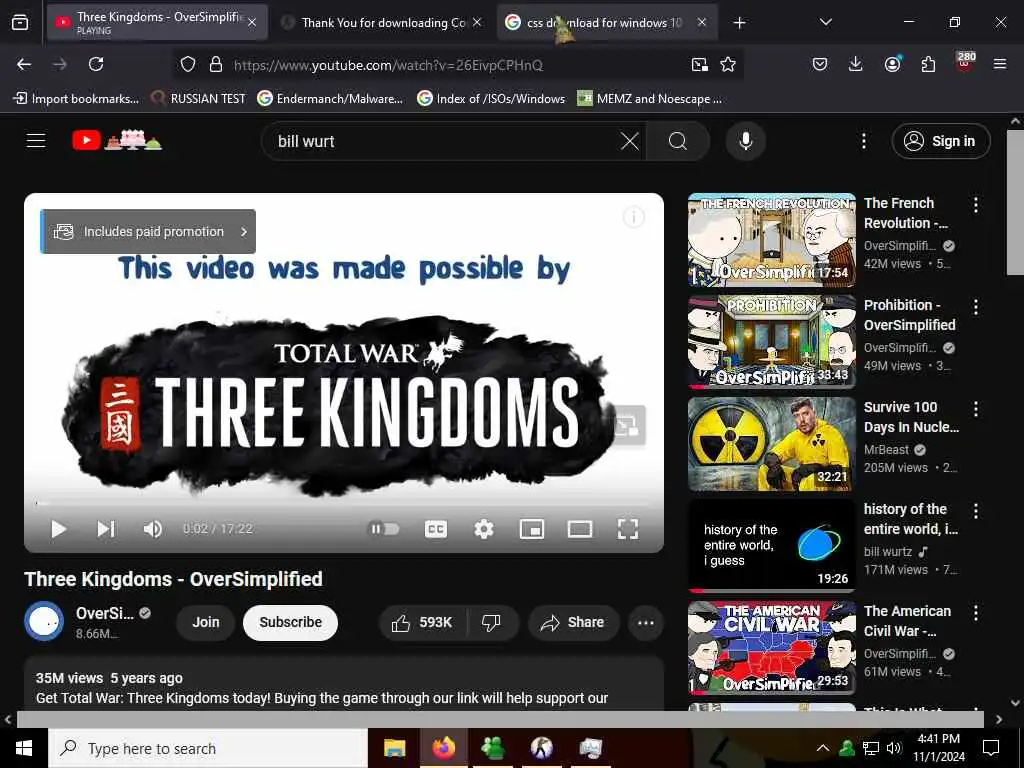This screenshot has height=768, width=1024.
Task: Play the Three Kingdoms video
Action: pos(58,529)
